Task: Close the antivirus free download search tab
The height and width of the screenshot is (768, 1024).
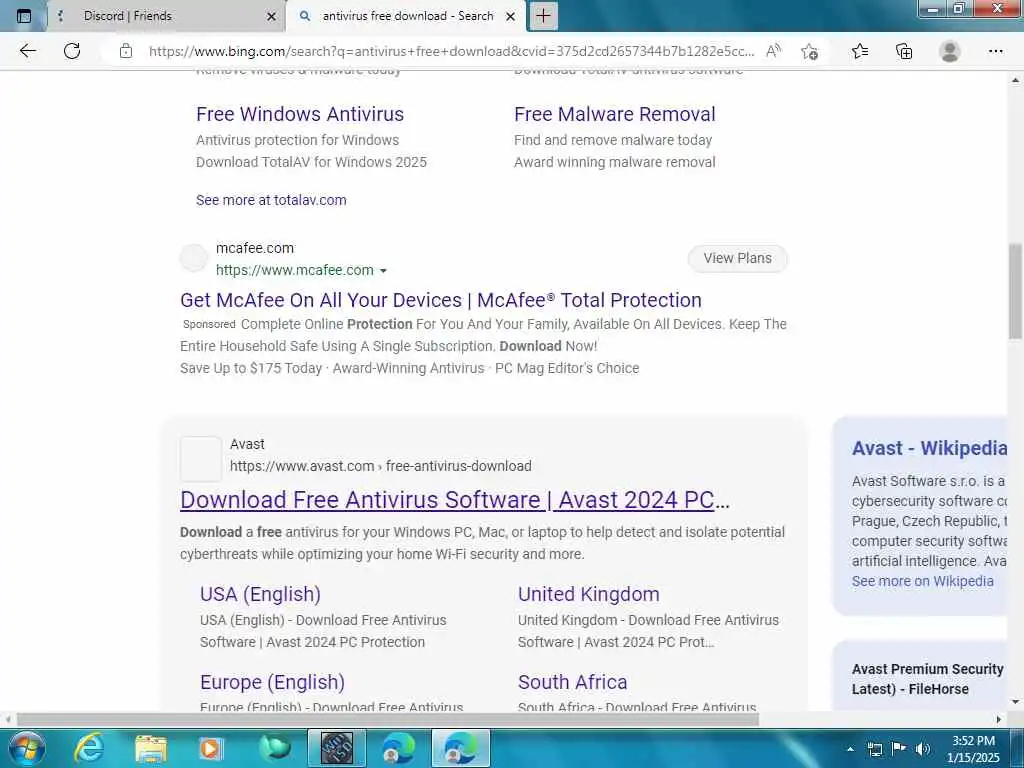Action: (x=511, y=17)
